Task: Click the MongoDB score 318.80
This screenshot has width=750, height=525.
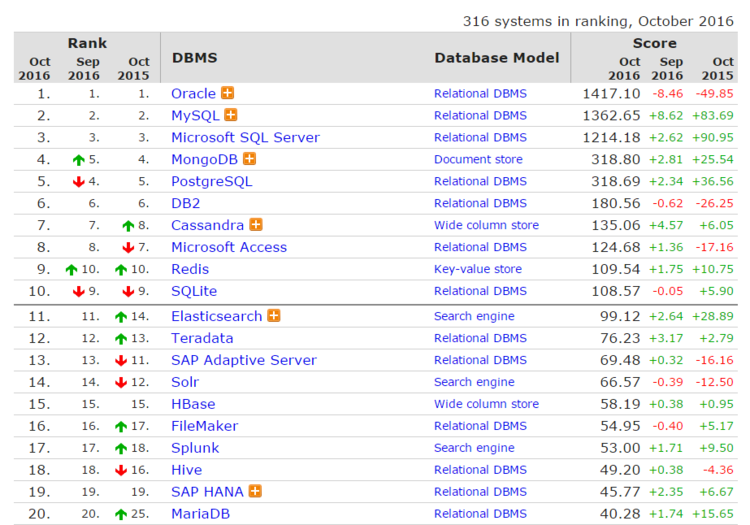Action: [x=616, y=160]
